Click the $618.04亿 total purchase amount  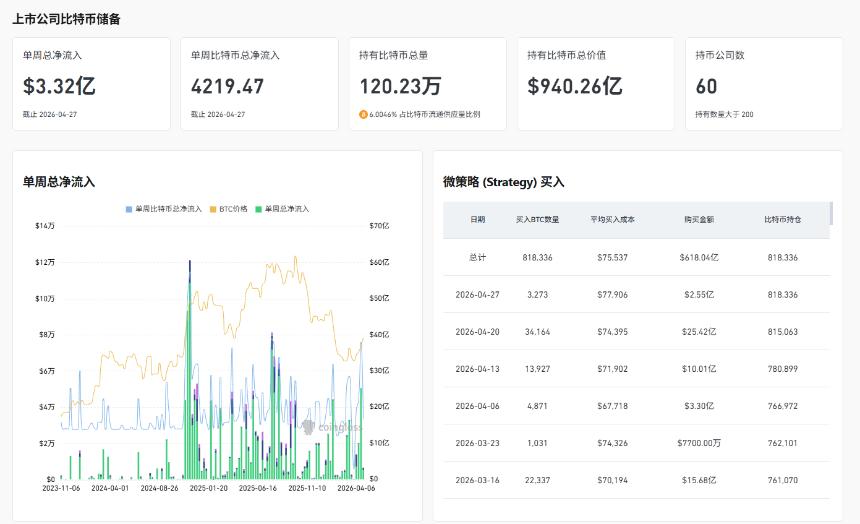tap(699, 257)
